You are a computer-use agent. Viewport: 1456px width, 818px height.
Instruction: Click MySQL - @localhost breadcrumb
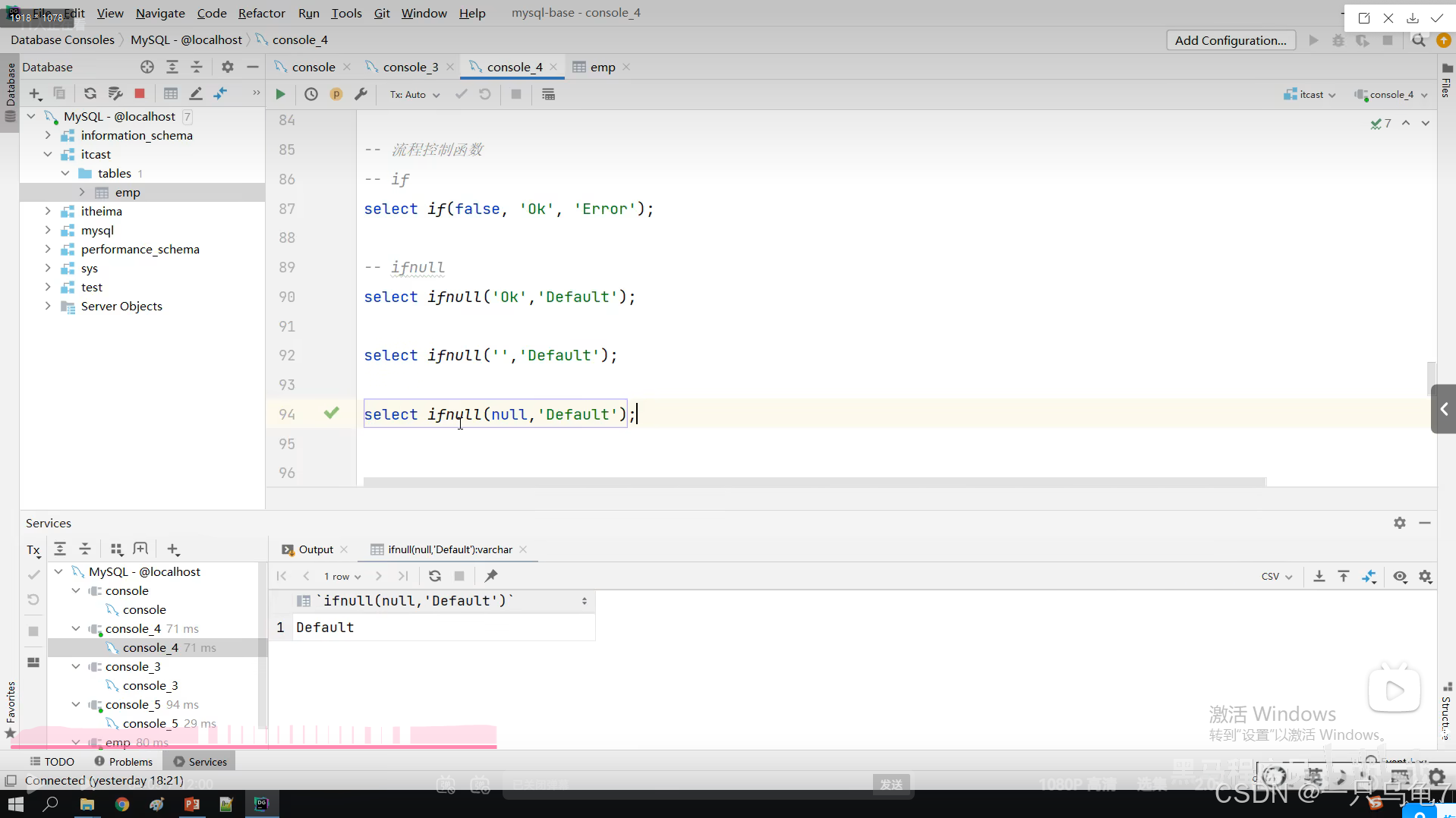point(186,39)
